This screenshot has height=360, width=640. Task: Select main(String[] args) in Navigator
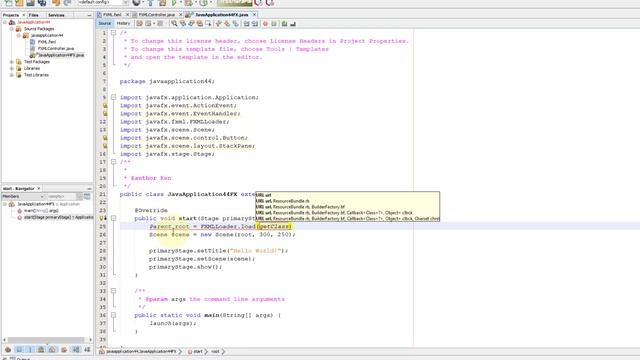click(41, 211)
